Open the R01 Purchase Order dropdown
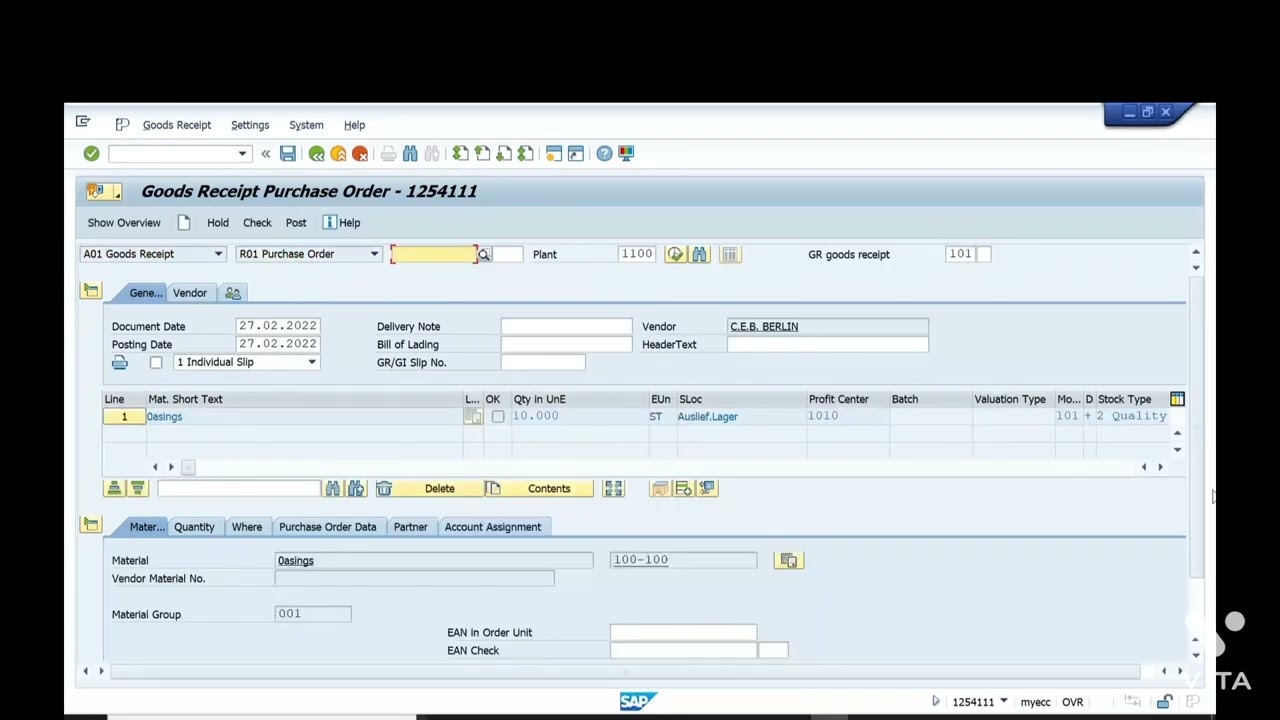This screenshot has width=1280, height=720. pyautogui.click(x=374, y=254)
